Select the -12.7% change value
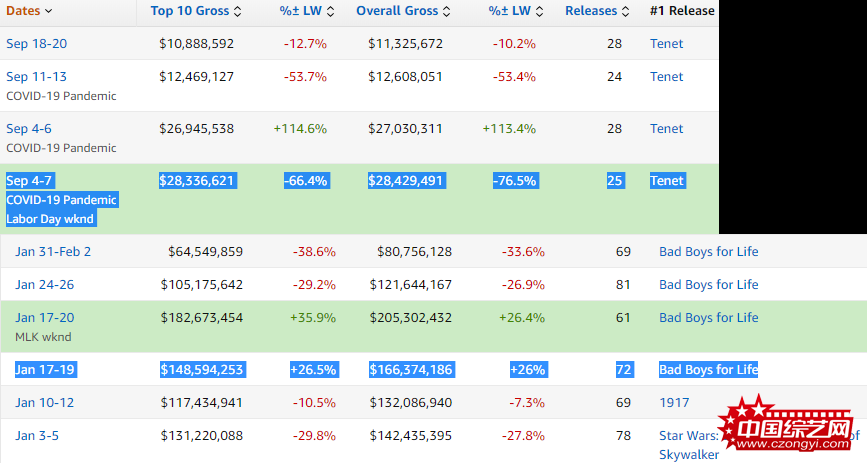The height and width of the screenshot is (463, 867). (x=305, y=44)
